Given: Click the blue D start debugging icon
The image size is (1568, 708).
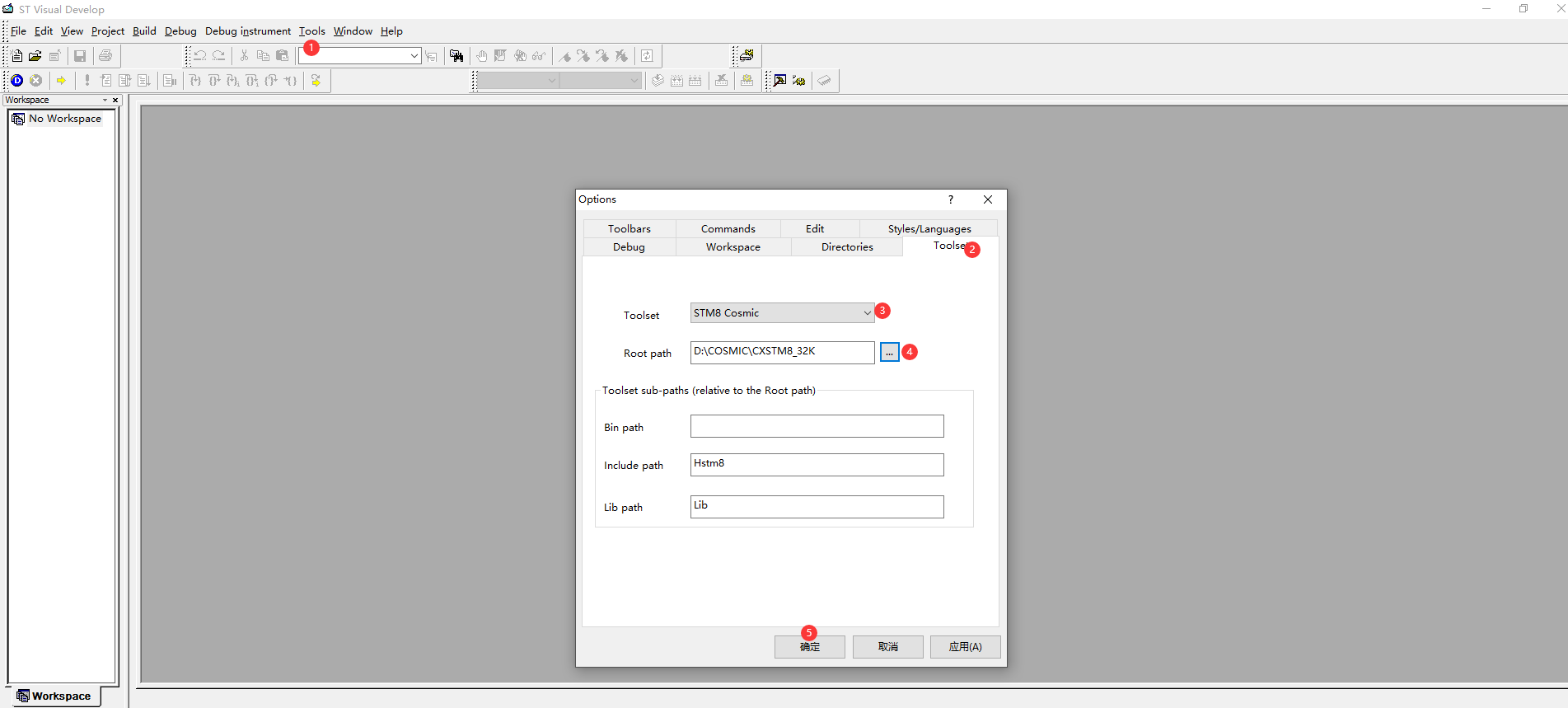Looking at the screenshot, I should [x=16, y=81].
